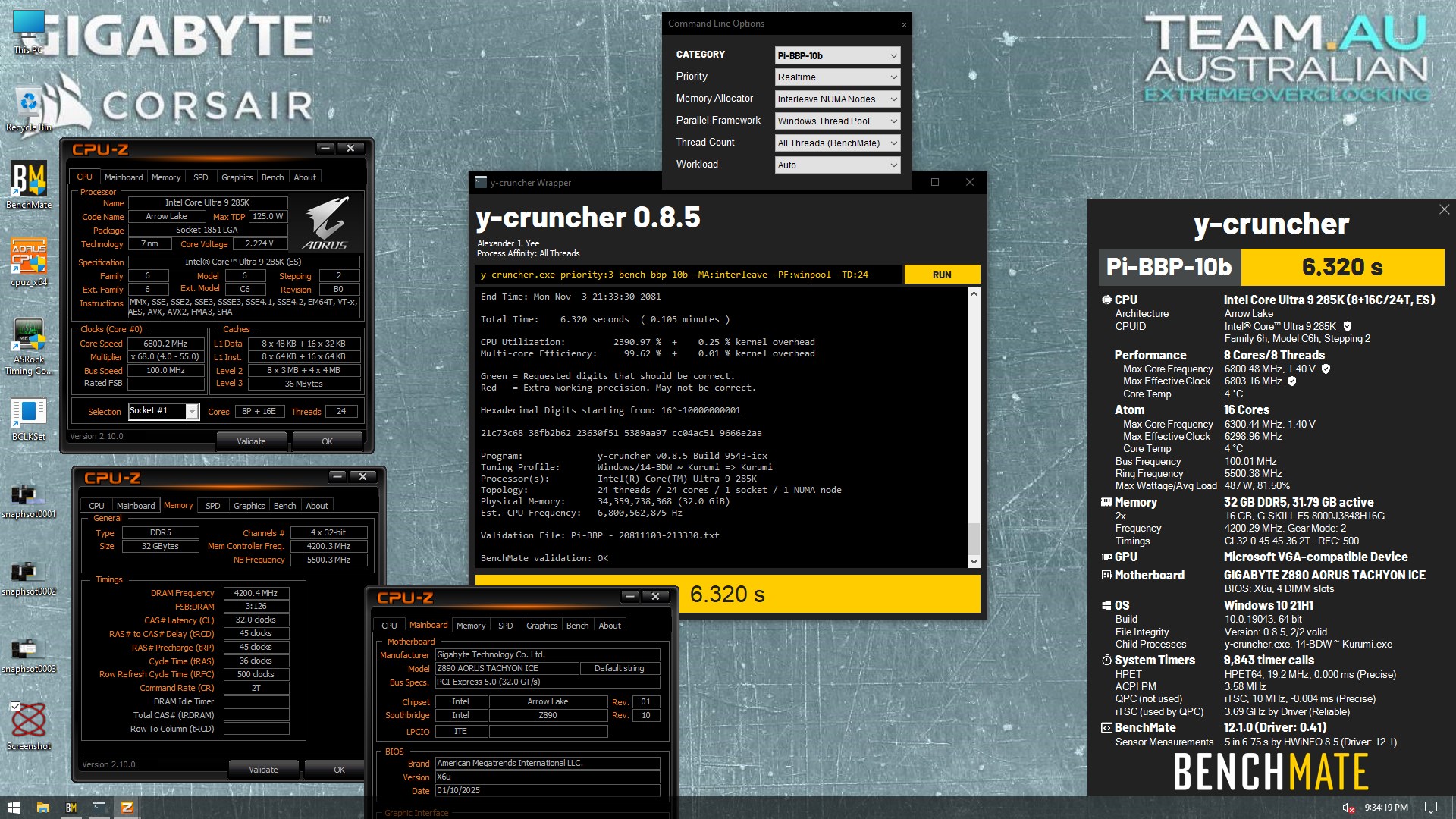
Task: Launch cpuz_x64 desktop shortcut
Action: coord(29,262)
